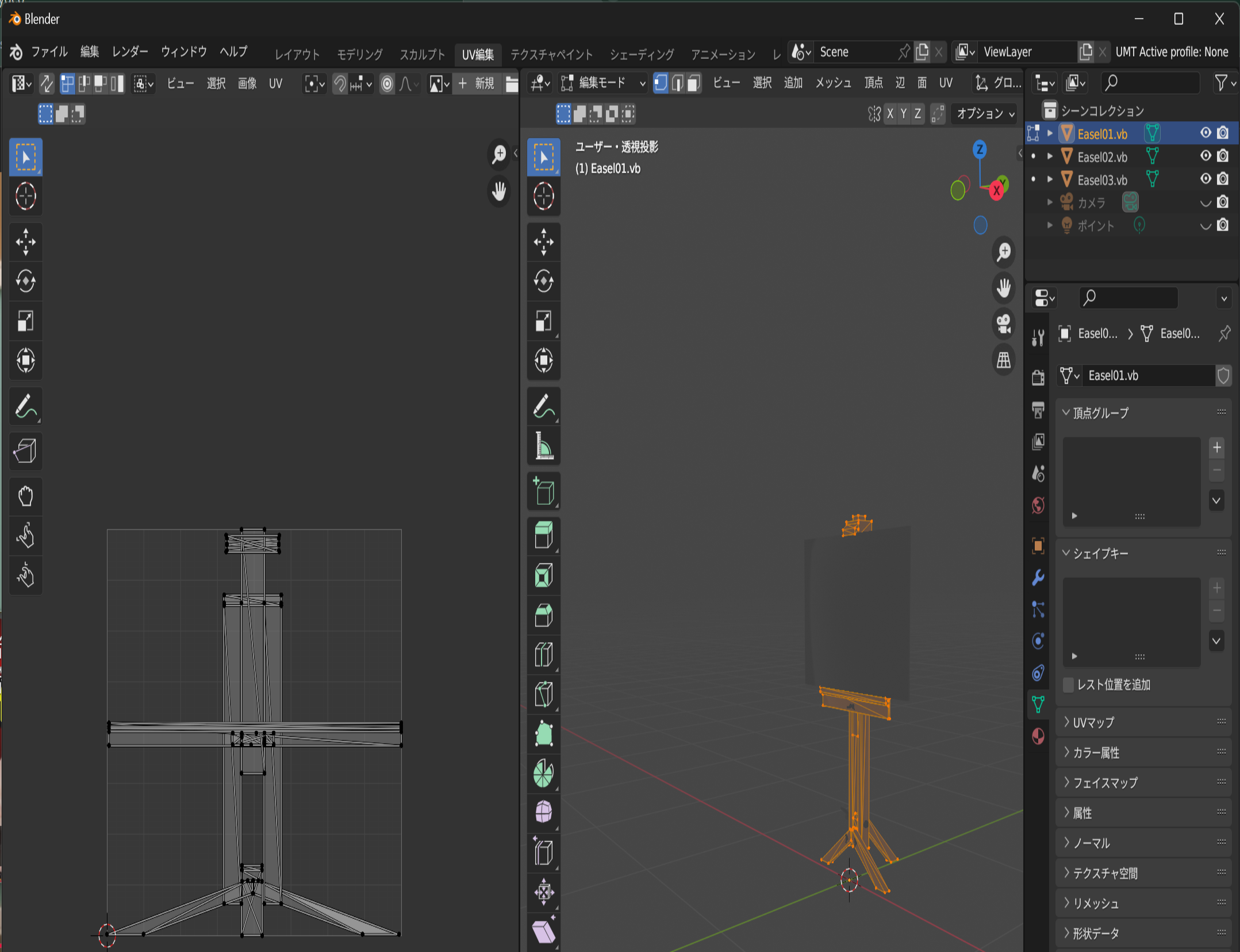Collapse the シェイプキー panel
This screenshot has height=952, width=1240.
click(x=1143, y=553)
